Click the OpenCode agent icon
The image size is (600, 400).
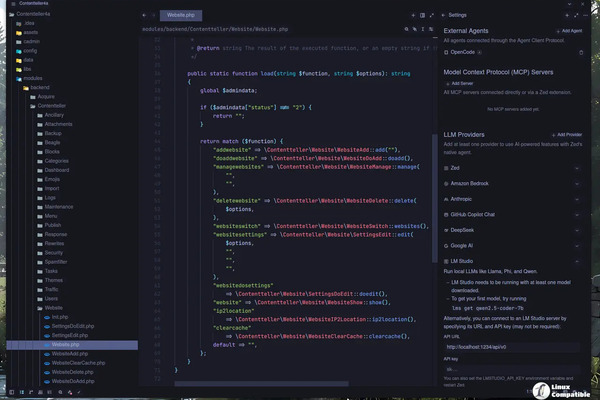click(x=446, y=52)
